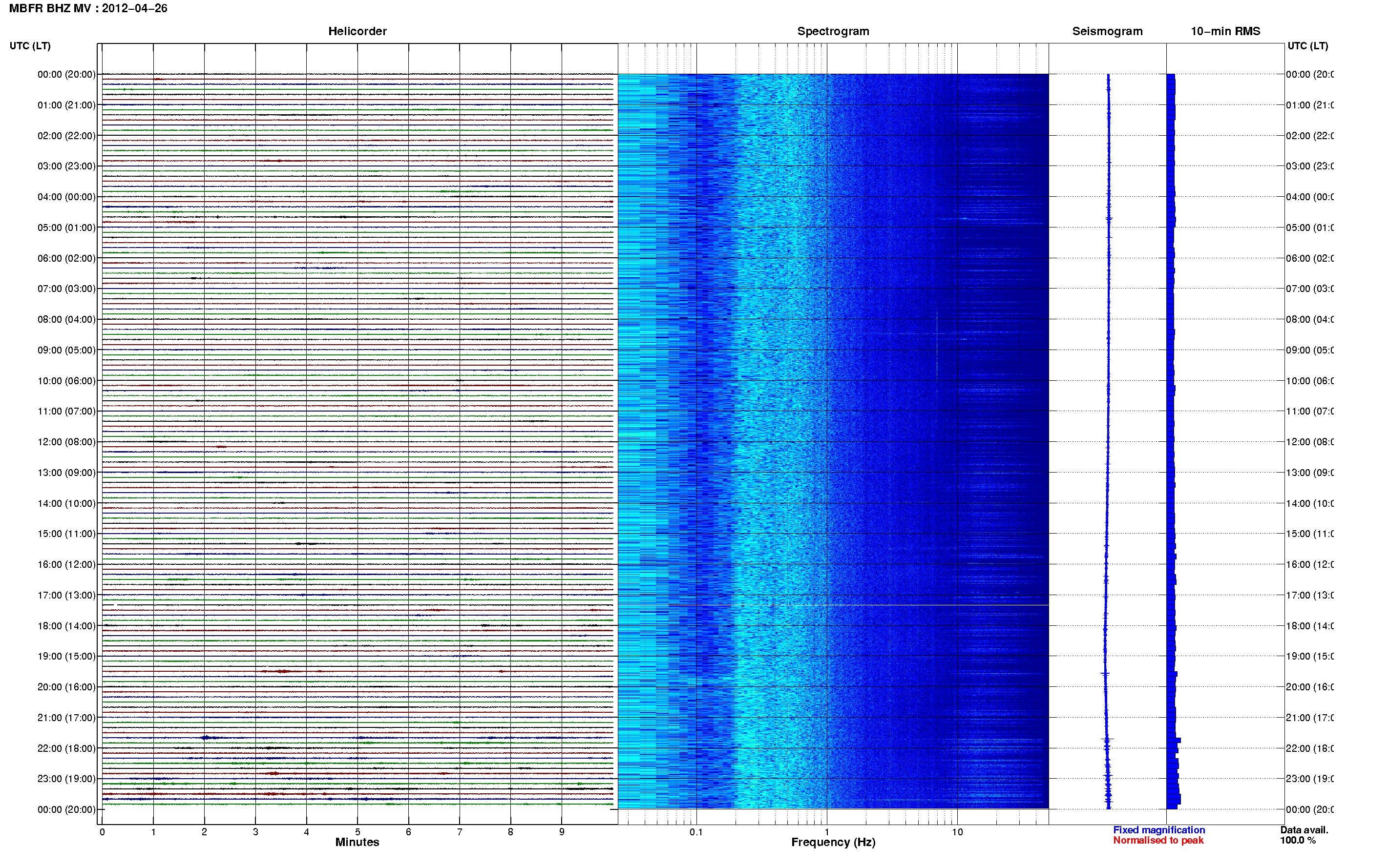Viewport: 1389px width, 868px height.
Task: Select left-axis time label '21:00 (17:00)'
Action: click(x=66, y=718)
